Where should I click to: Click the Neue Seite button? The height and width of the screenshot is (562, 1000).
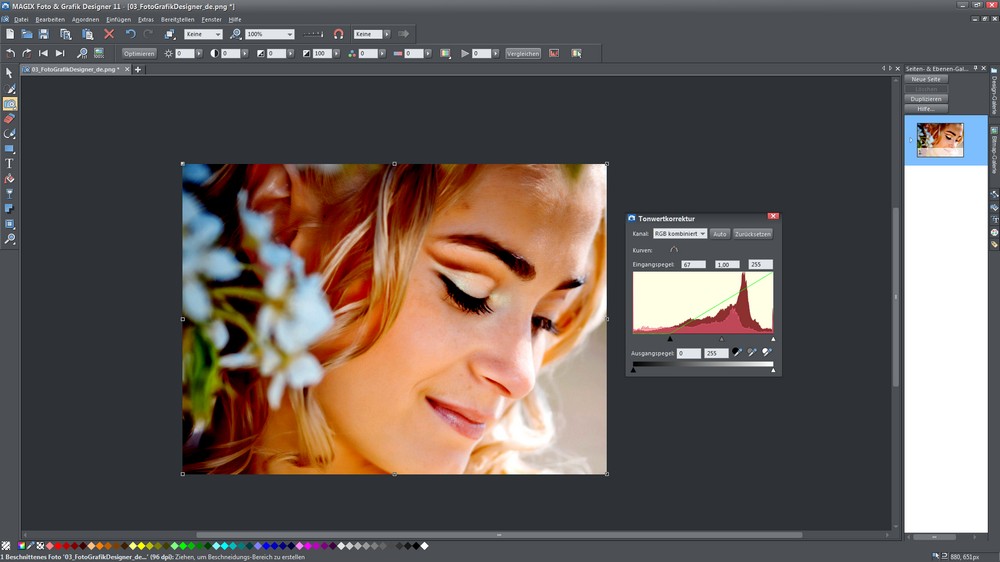(926, 79)
